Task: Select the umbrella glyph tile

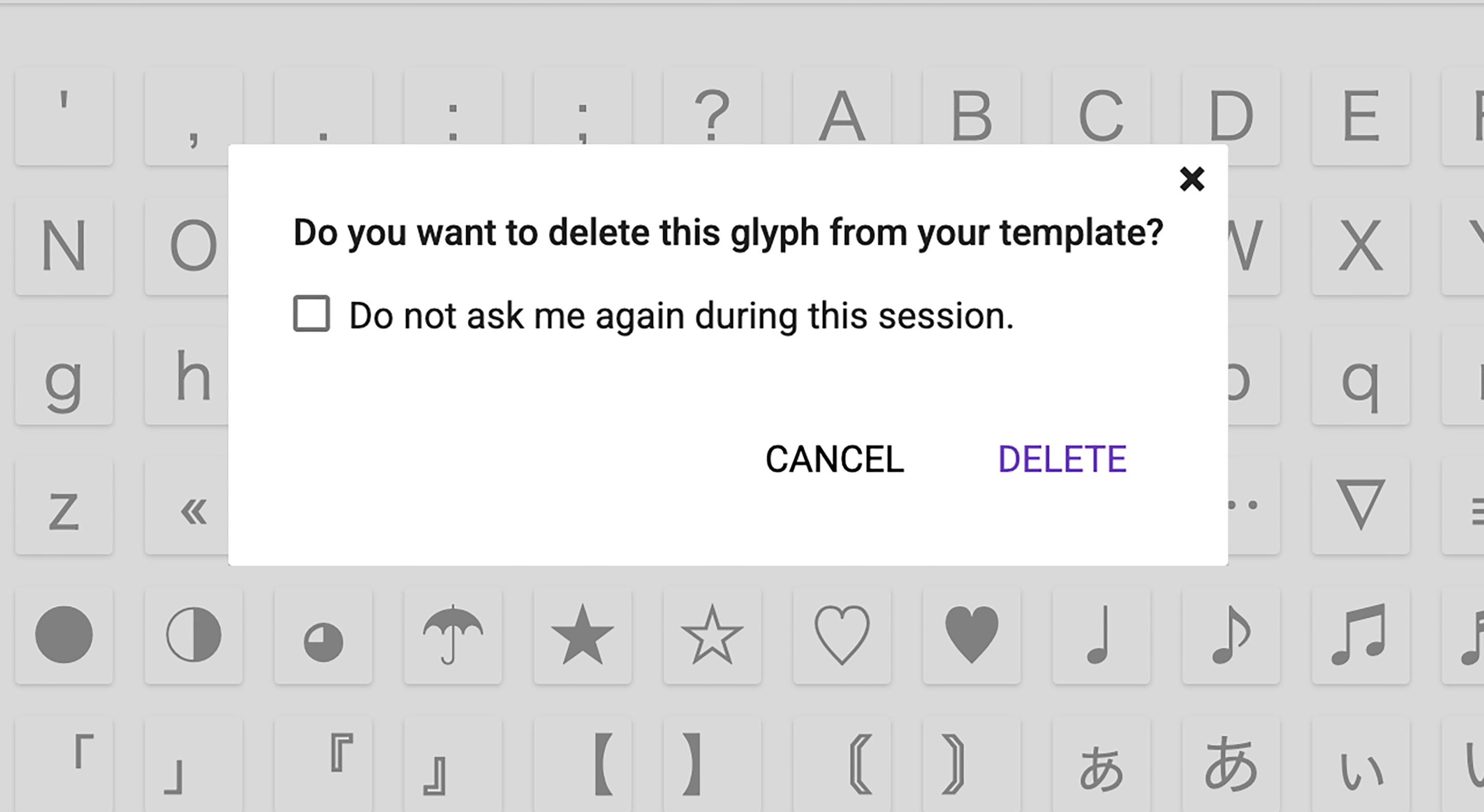Action: (x=453, y=635)
